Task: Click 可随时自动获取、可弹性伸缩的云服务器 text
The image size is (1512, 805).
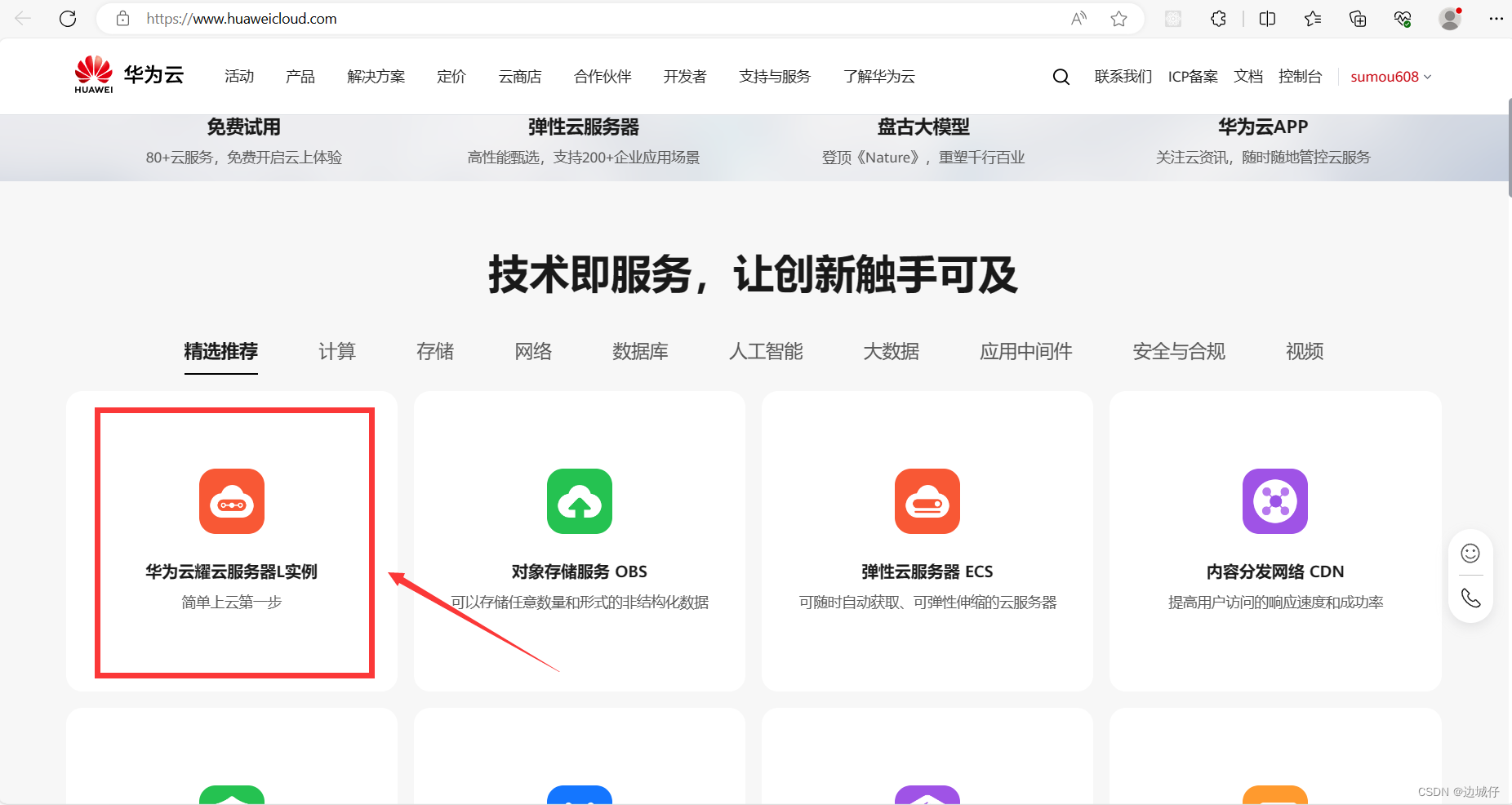Action: click(927, 603)
